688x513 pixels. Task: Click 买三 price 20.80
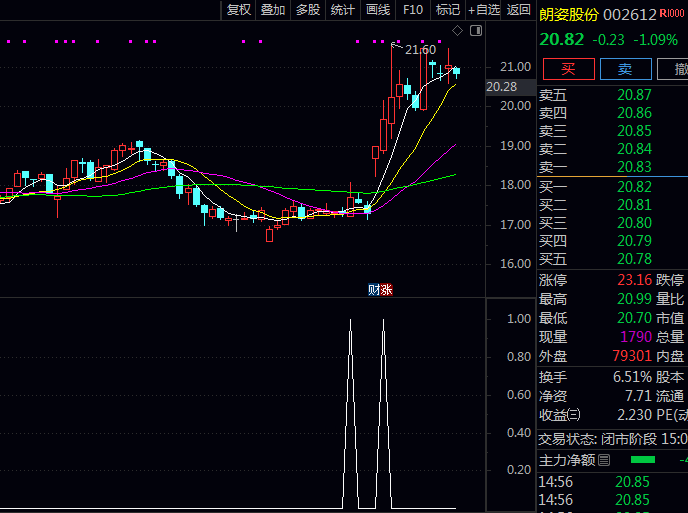pyautogui.click(x=634, y=223)
